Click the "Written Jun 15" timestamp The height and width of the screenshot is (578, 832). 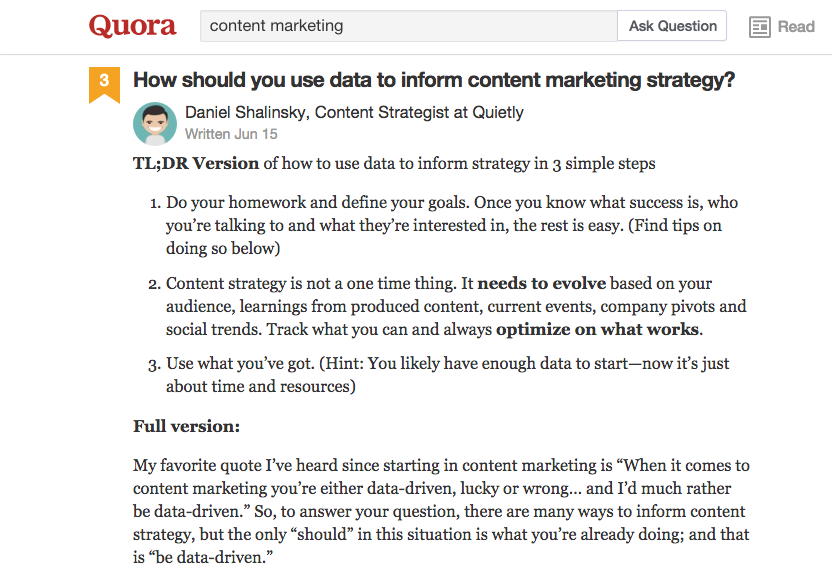tap(231, 134)
